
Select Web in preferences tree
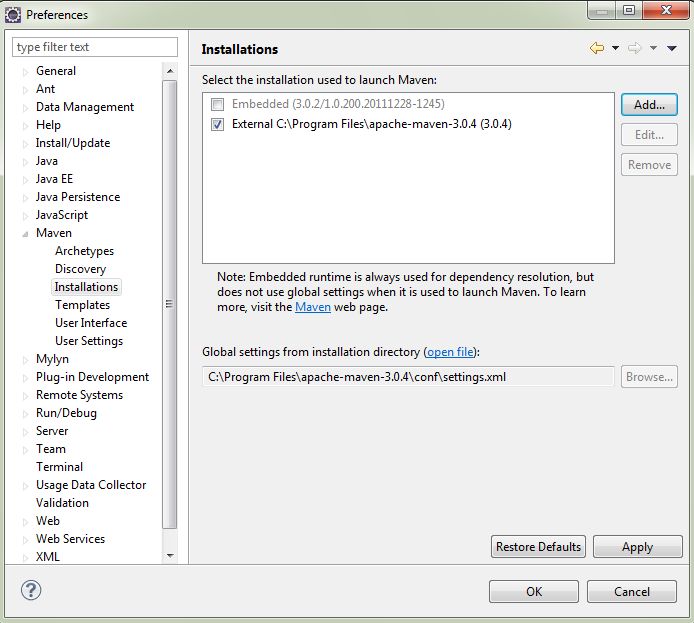48,521
